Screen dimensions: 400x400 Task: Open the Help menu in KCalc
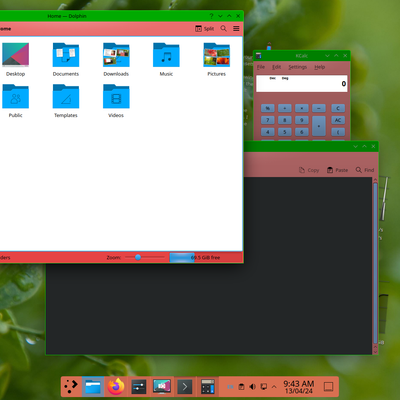(x=319, y=67)
